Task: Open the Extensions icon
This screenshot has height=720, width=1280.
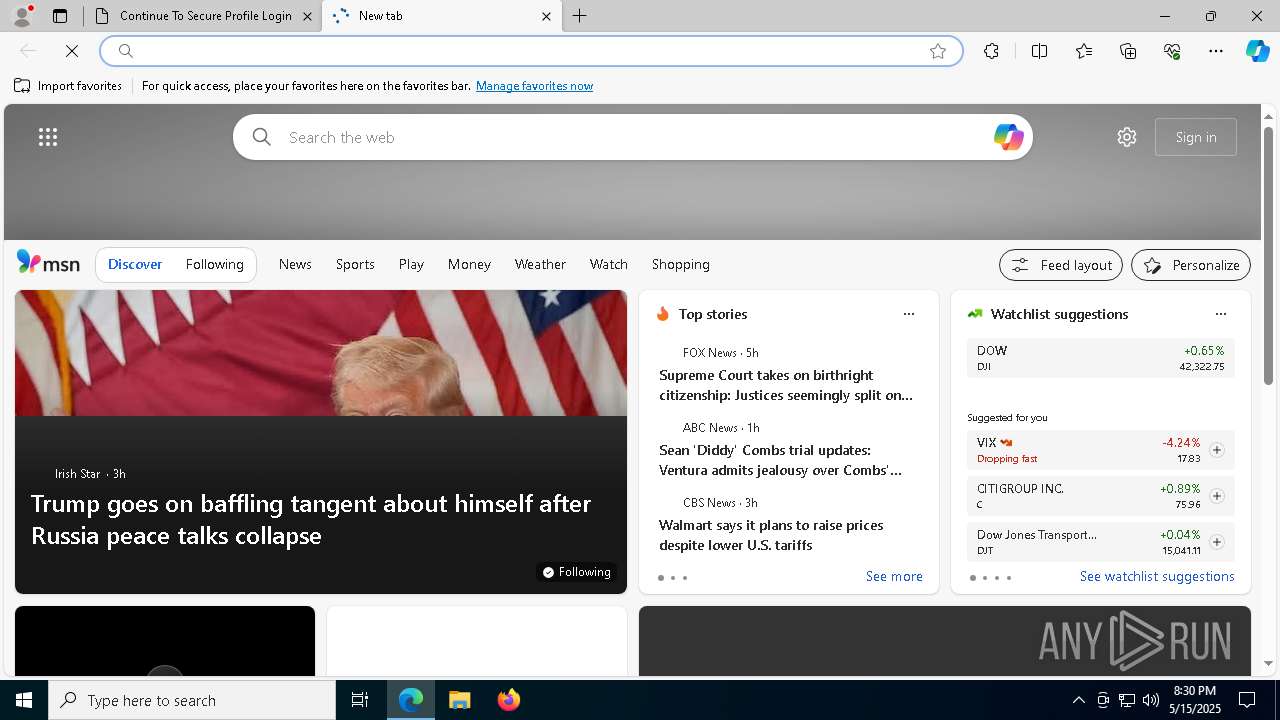Action: (x=991, y=51)
